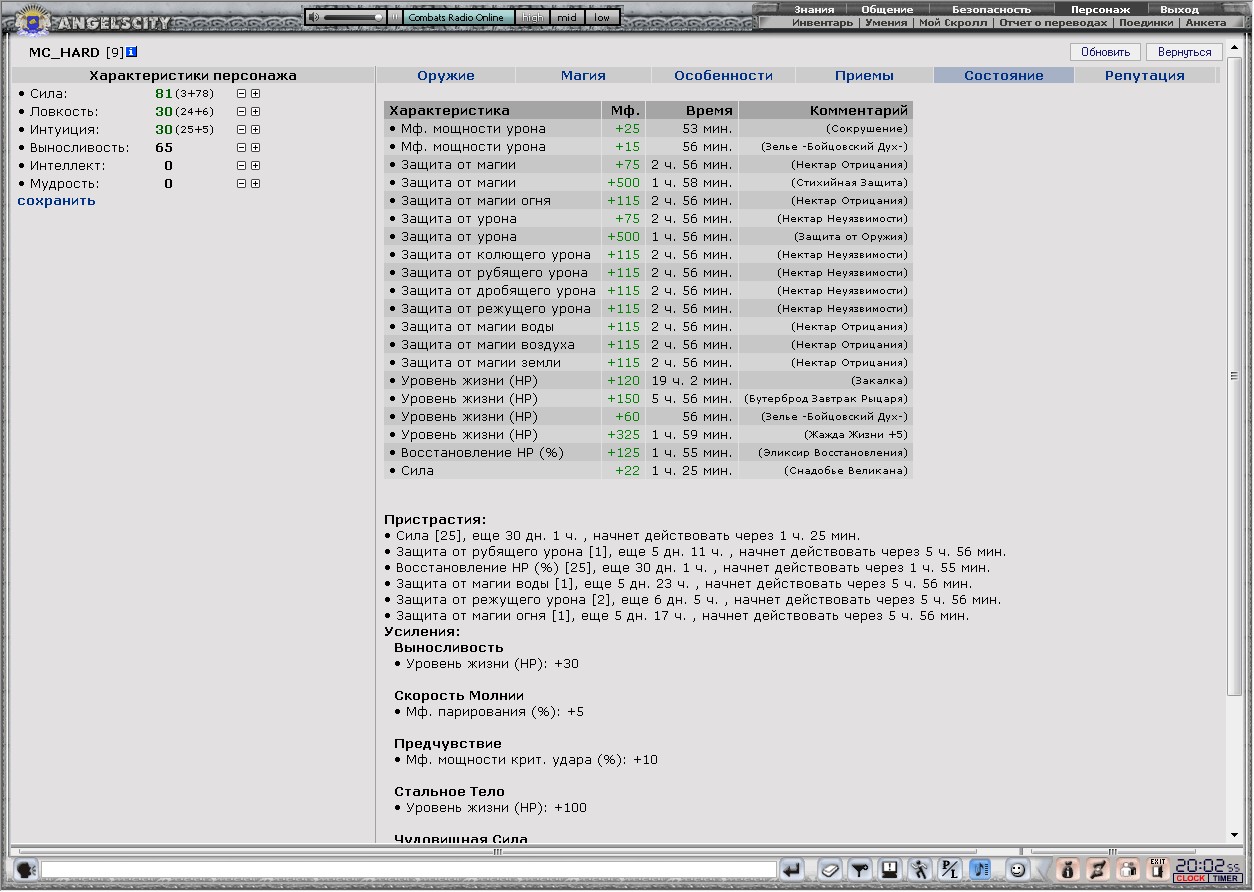Decrease Выносливость with minus button
This screenshot has height=892, width=1254.
(241, 148)
